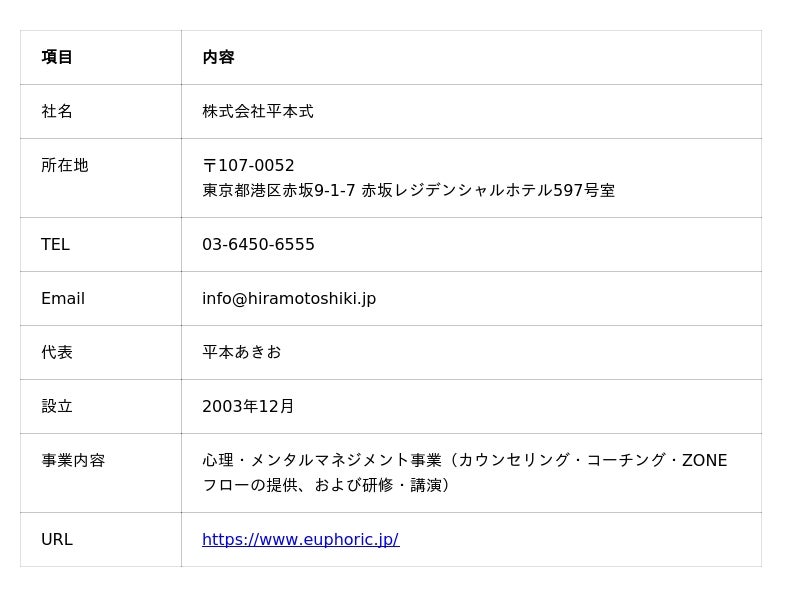The height and width of the screenshot is (597, 800).
Task: Click the 設立 row label
Action: click(57, 406)
